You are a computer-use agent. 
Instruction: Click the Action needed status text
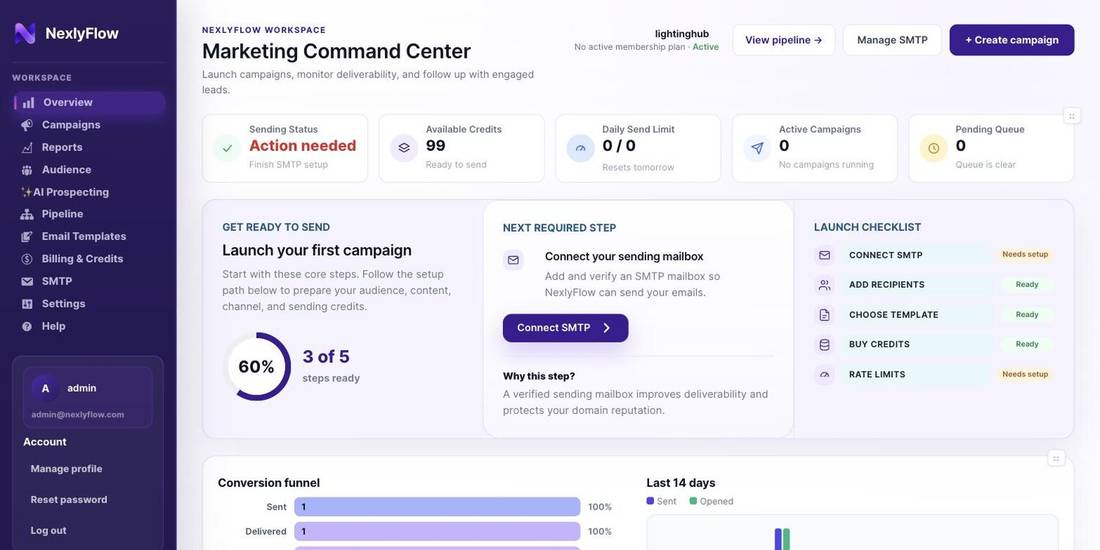coord(303,146)
